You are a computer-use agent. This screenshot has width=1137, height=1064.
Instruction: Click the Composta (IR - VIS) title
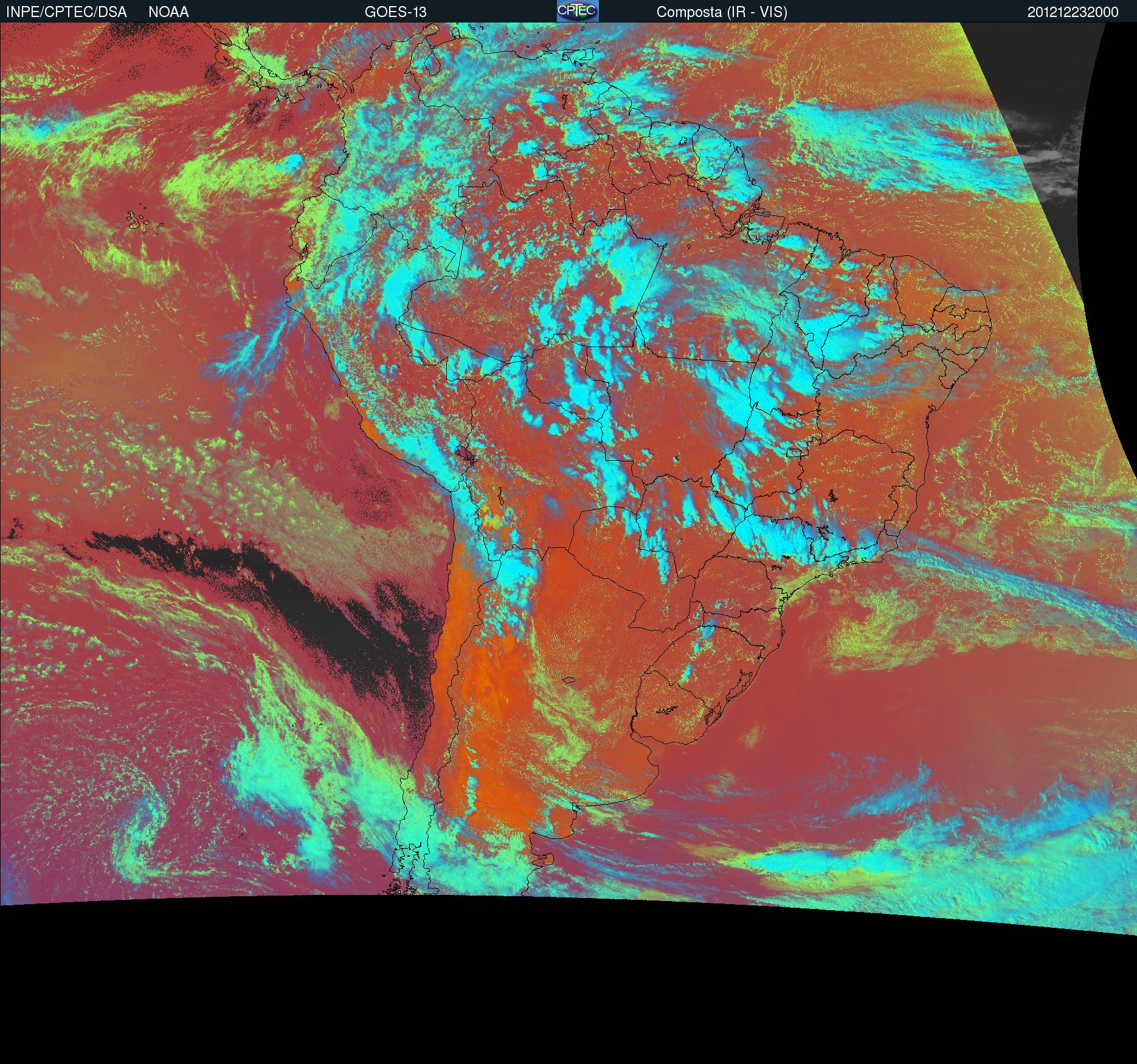click(722, 12)
